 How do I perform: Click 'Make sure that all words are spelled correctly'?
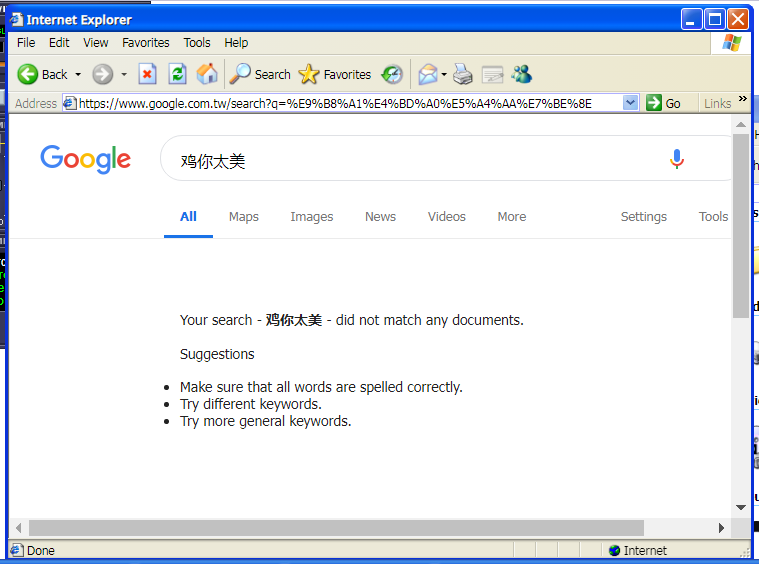point(321,387)
